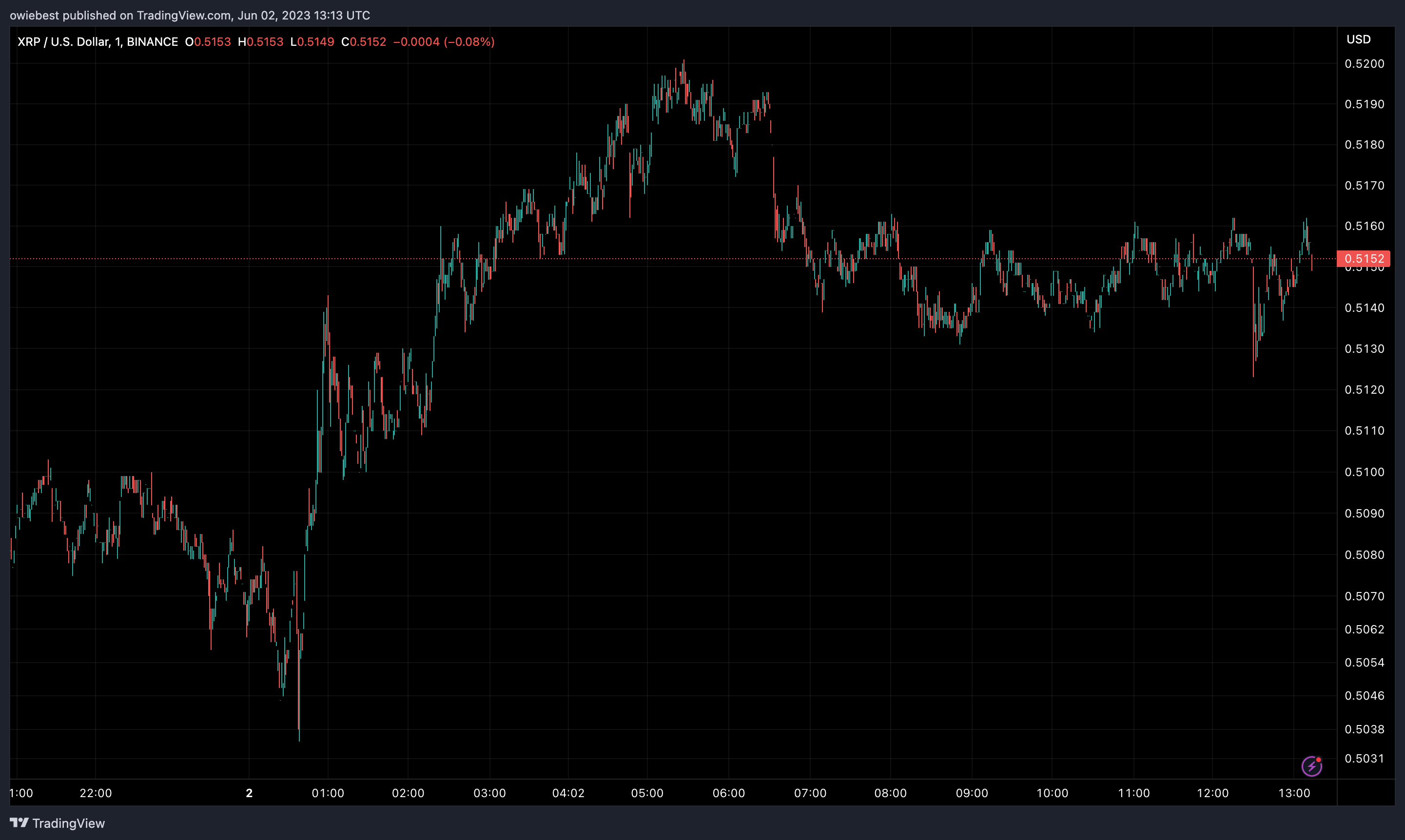Click the 0.5031 price axis label
Image resolution: width=1405 pixels, height=840 pixels.
pyautogui.click(x=1364, y=759)
